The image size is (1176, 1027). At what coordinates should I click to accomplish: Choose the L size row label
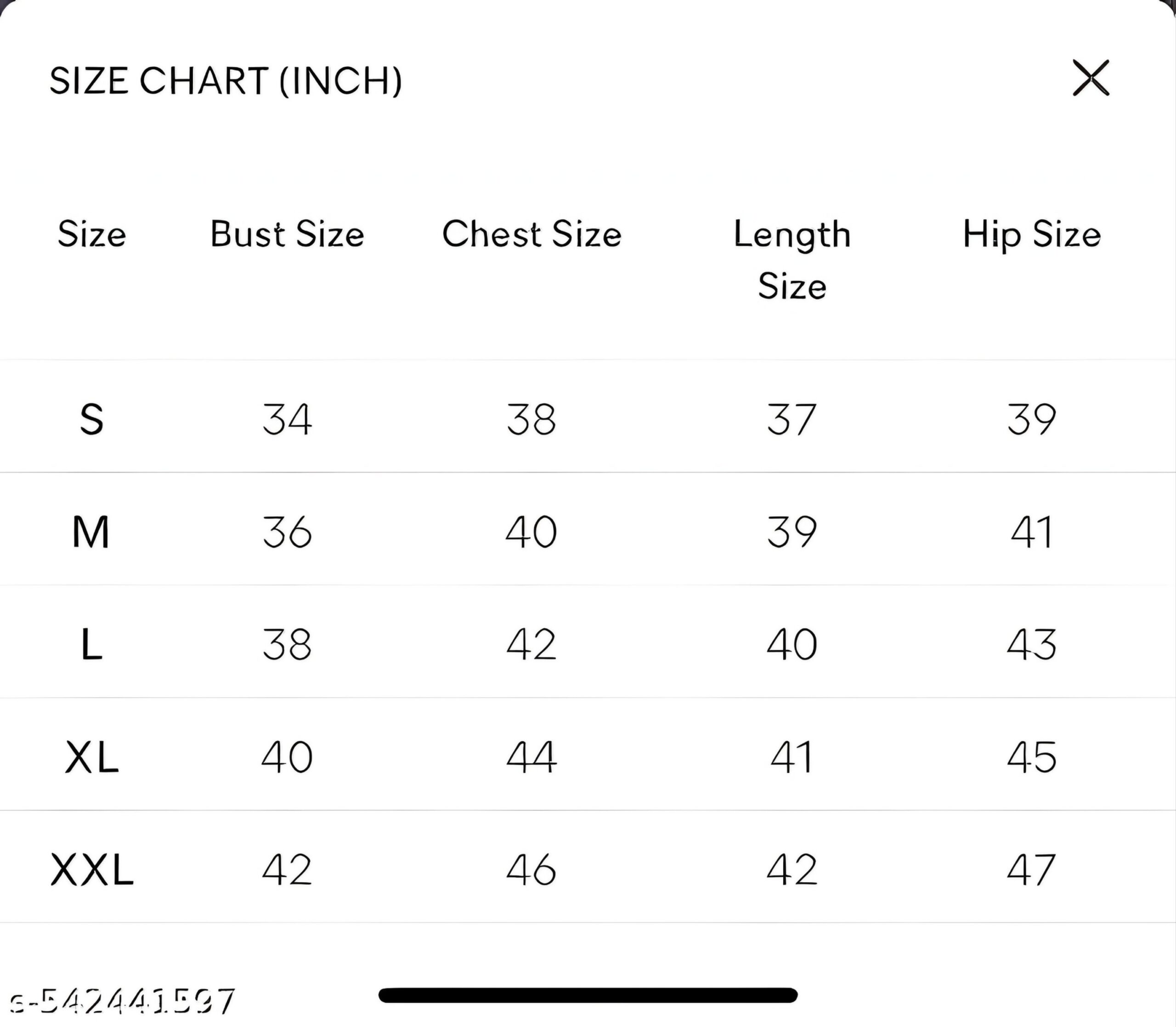pyautogui.click(x=92, y=644)
